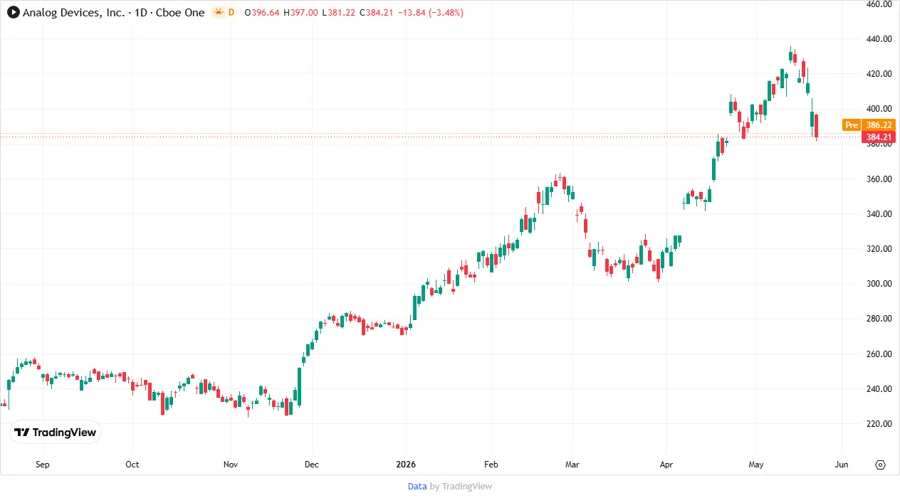Click the 360.00 price axis label
Image resolution: width=900 pixels, height=498 pixels.
tap(879, 179)
